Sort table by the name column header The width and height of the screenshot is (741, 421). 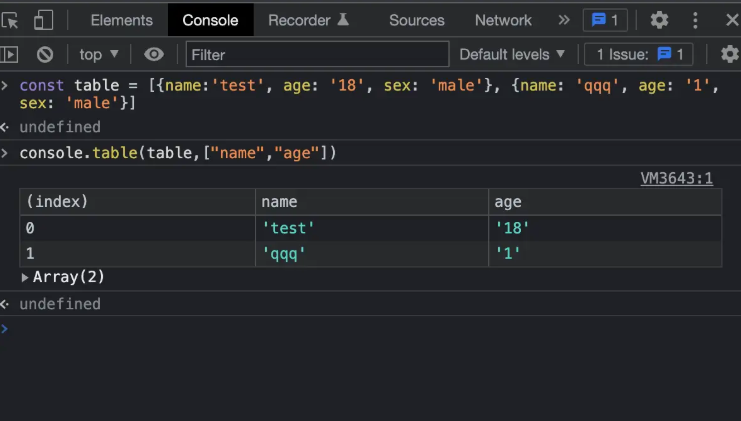coord(371,202)
